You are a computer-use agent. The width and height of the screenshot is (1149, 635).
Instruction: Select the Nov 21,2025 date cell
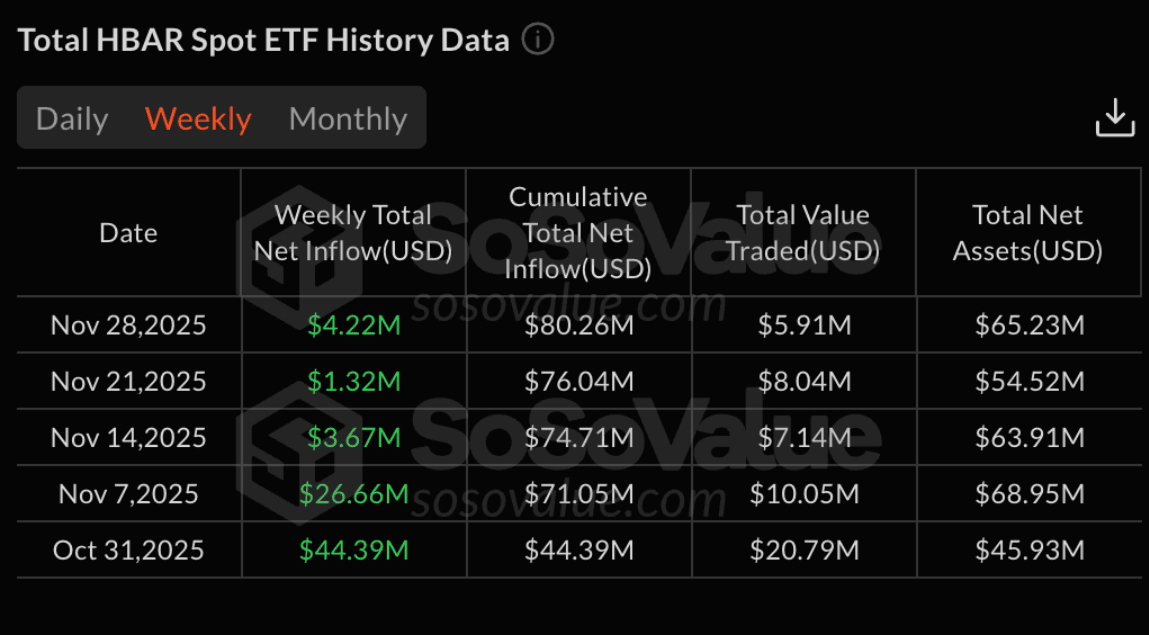point(129,381)
